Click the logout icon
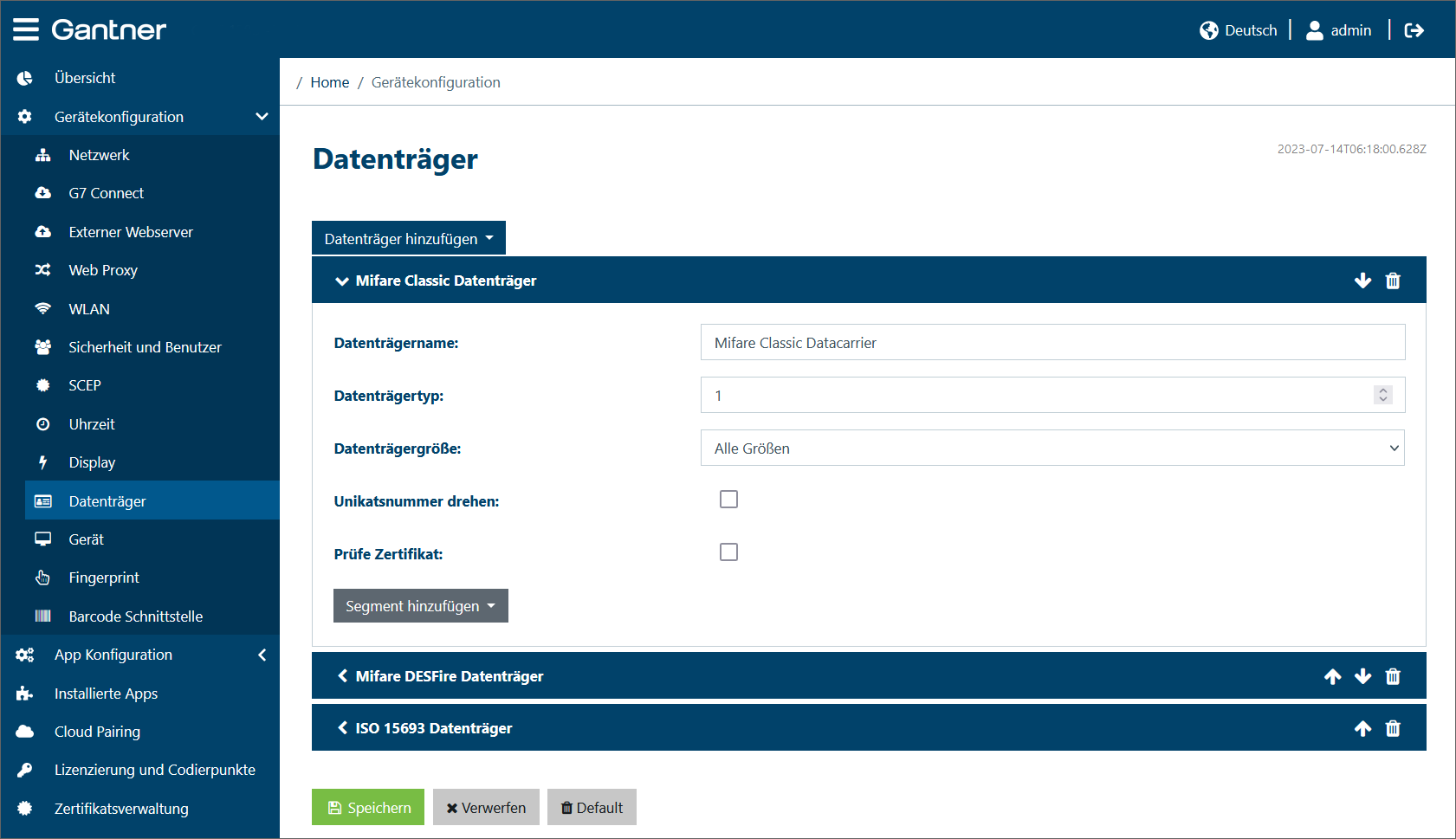Image resolution: width=1456 pixels, height=839 pixels. pos(1414,30)
